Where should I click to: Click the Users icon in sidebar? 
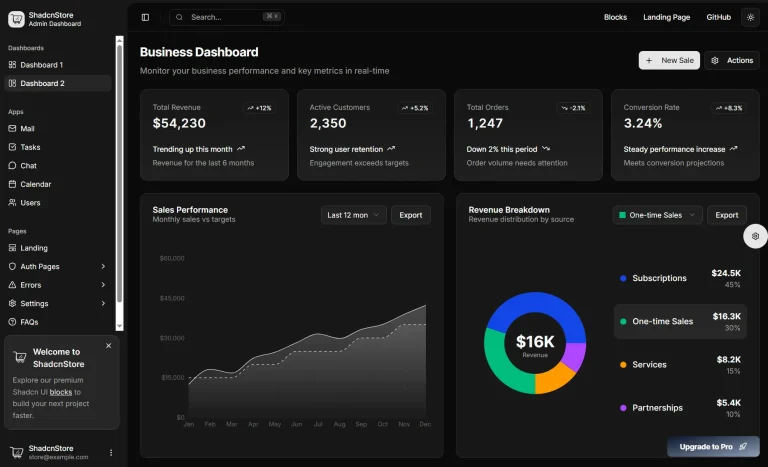coord(12,202)
